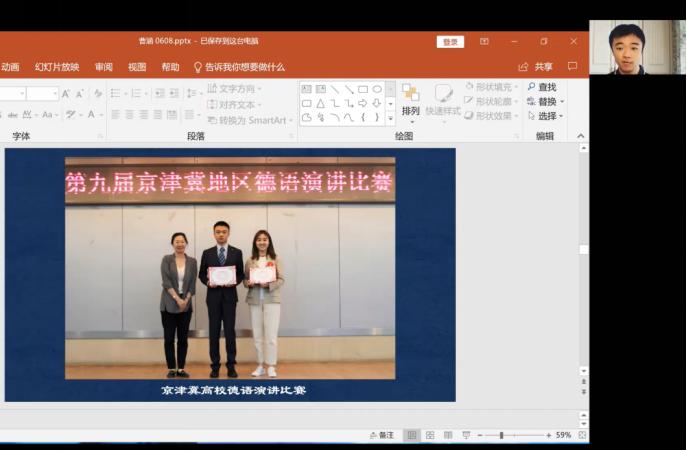Open the 幻灯片放映 tab

57,67
